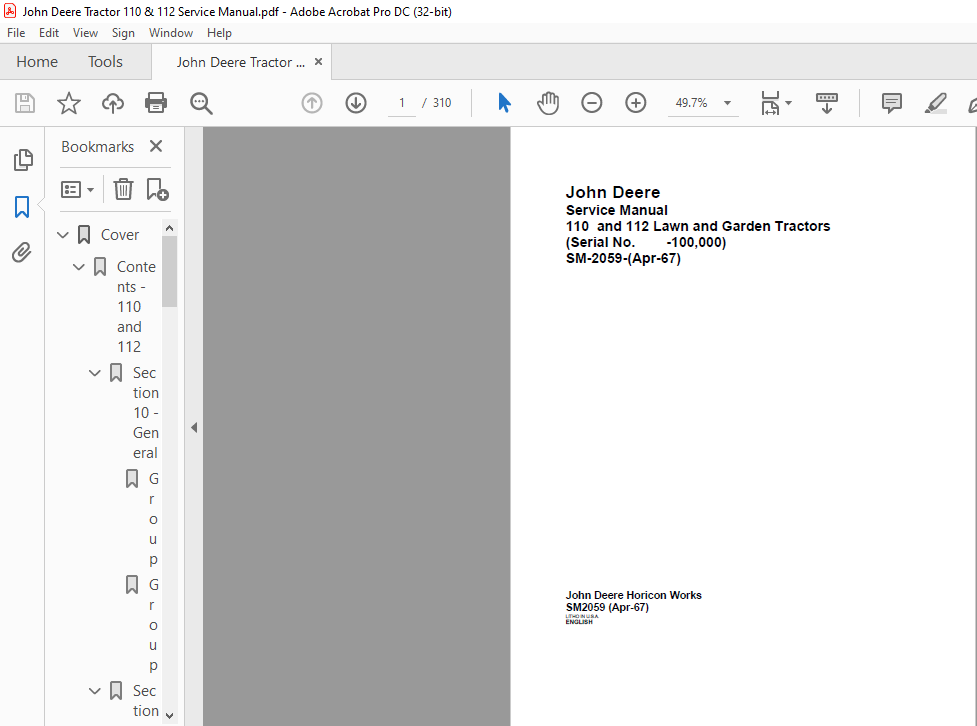
Task: Click total pages '310' label
Action: tap(442, 103)
